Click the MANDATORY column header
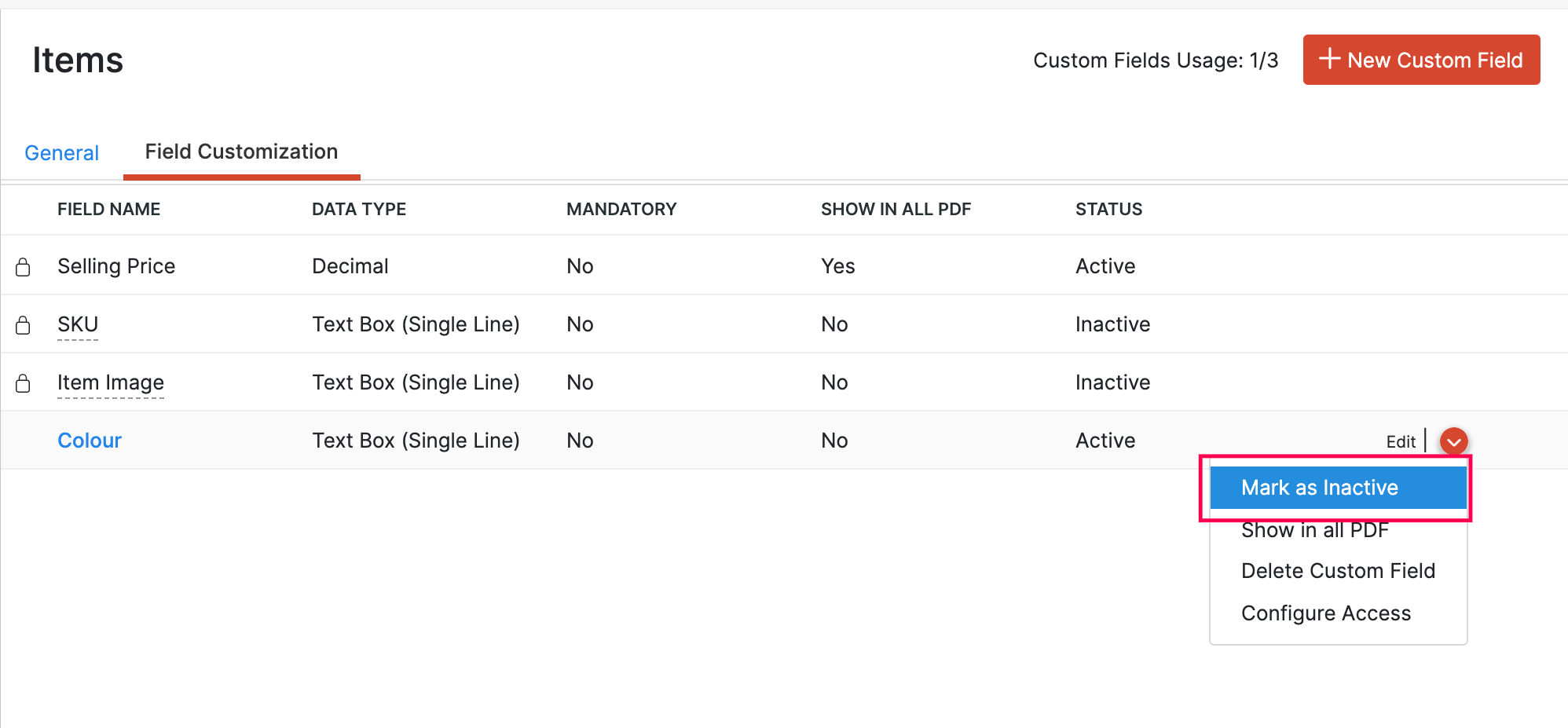 click(x=621, y=209)
